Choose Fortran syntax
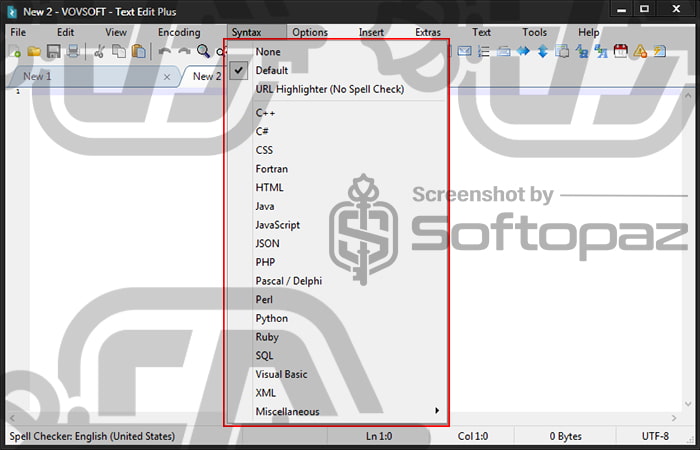Screen dimensions: 700x450 point(337,169)
